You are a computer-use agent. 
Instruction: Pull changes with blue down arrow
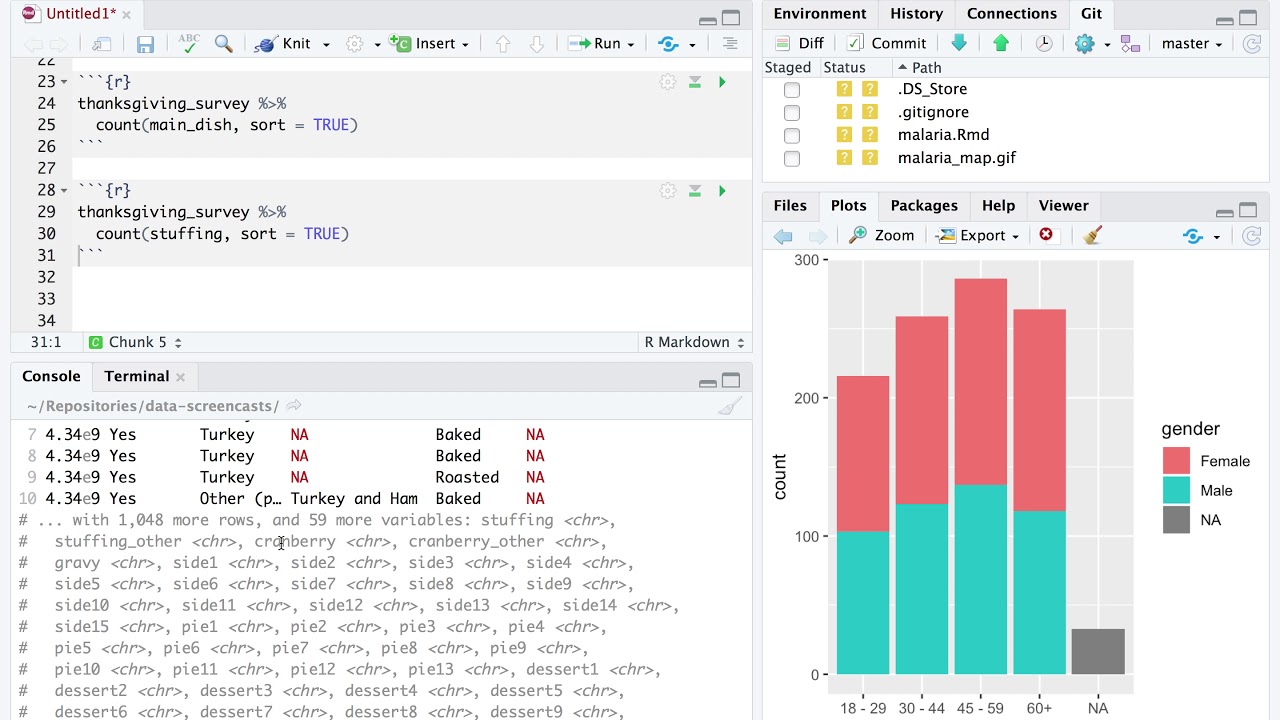(959, 43)
